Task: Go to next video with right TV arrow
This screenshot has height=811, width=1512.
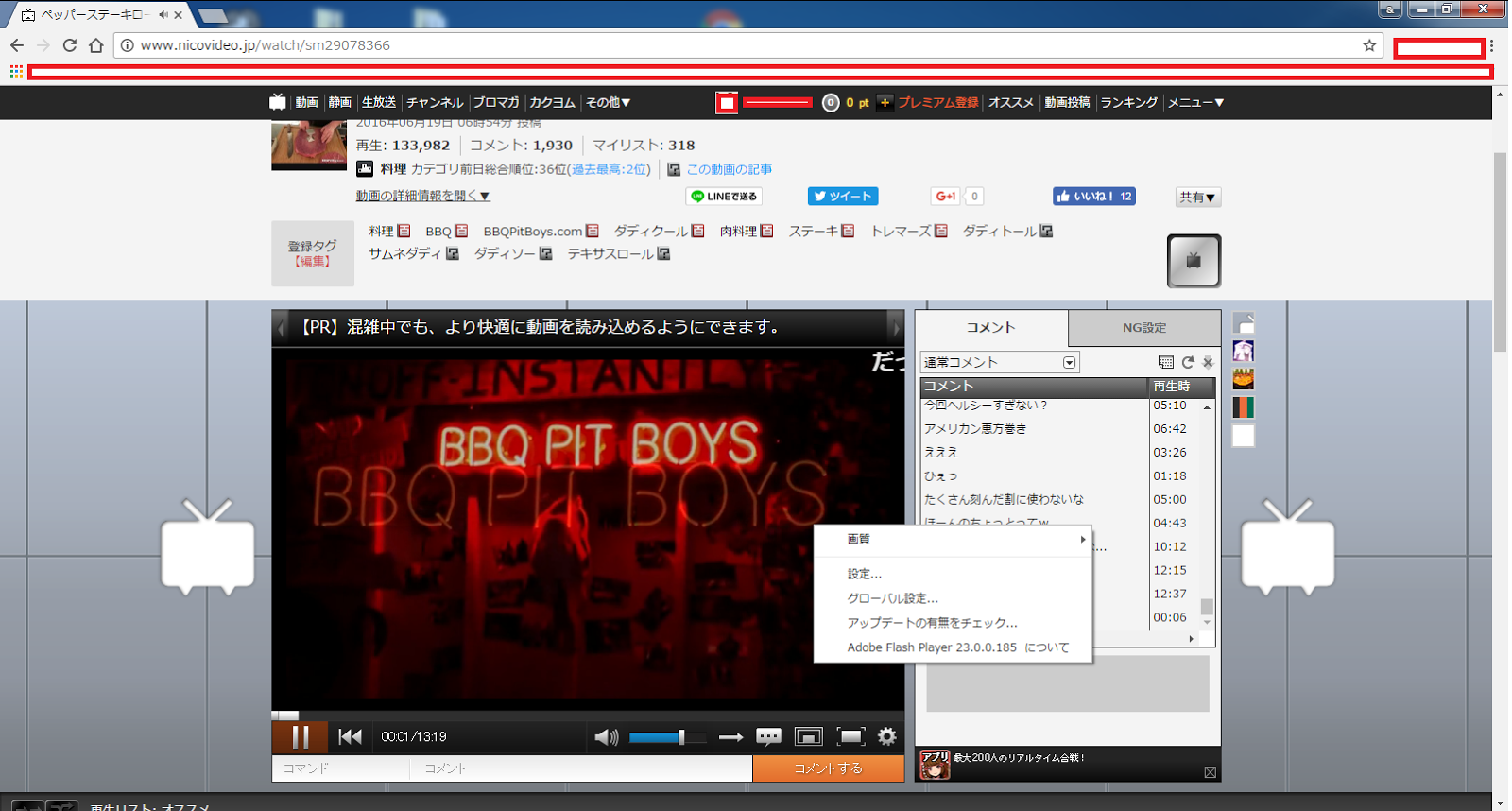Action: point(1287,547)
